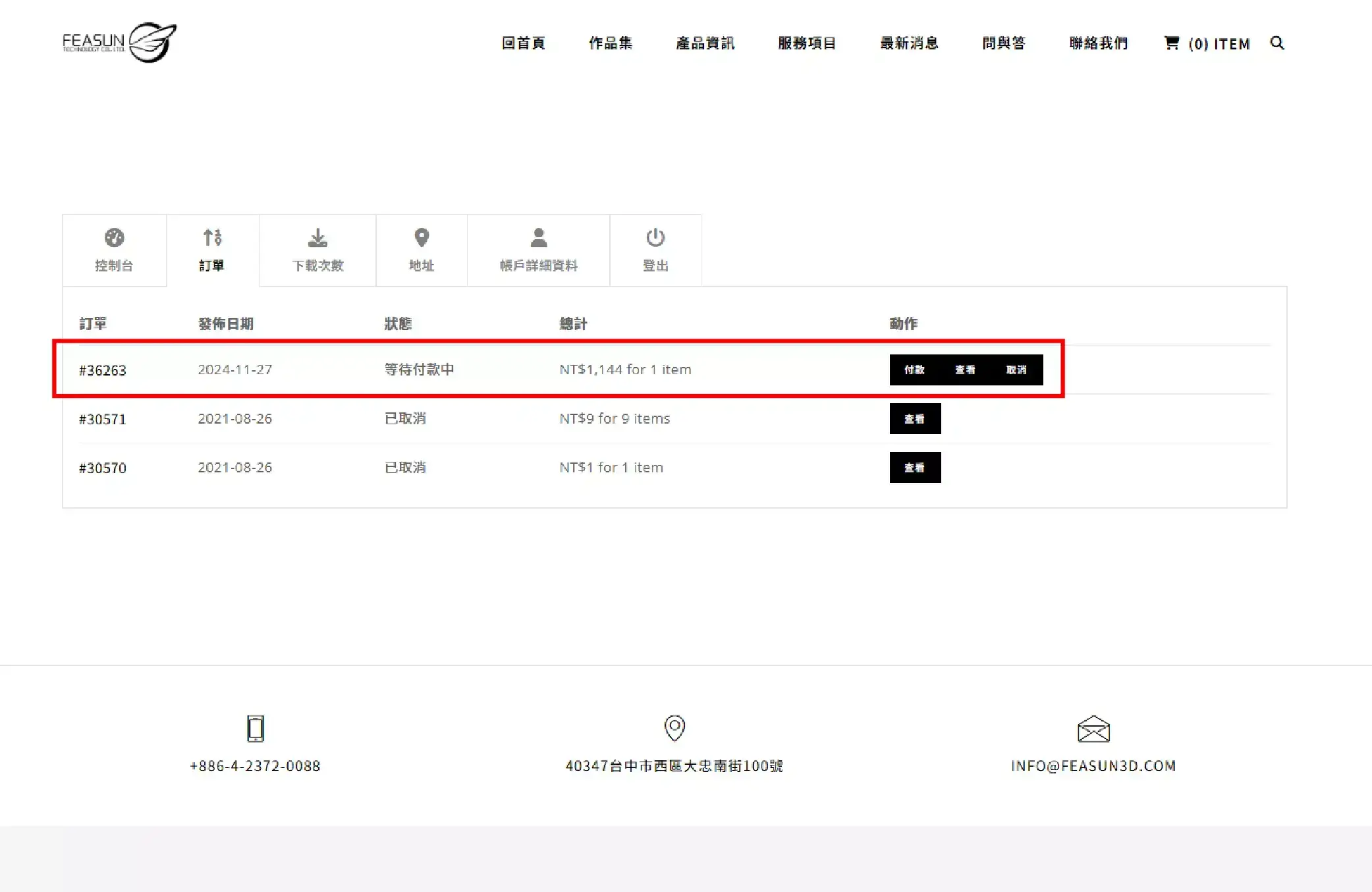Select the 登出 tab label

click(x=655, y=265)
